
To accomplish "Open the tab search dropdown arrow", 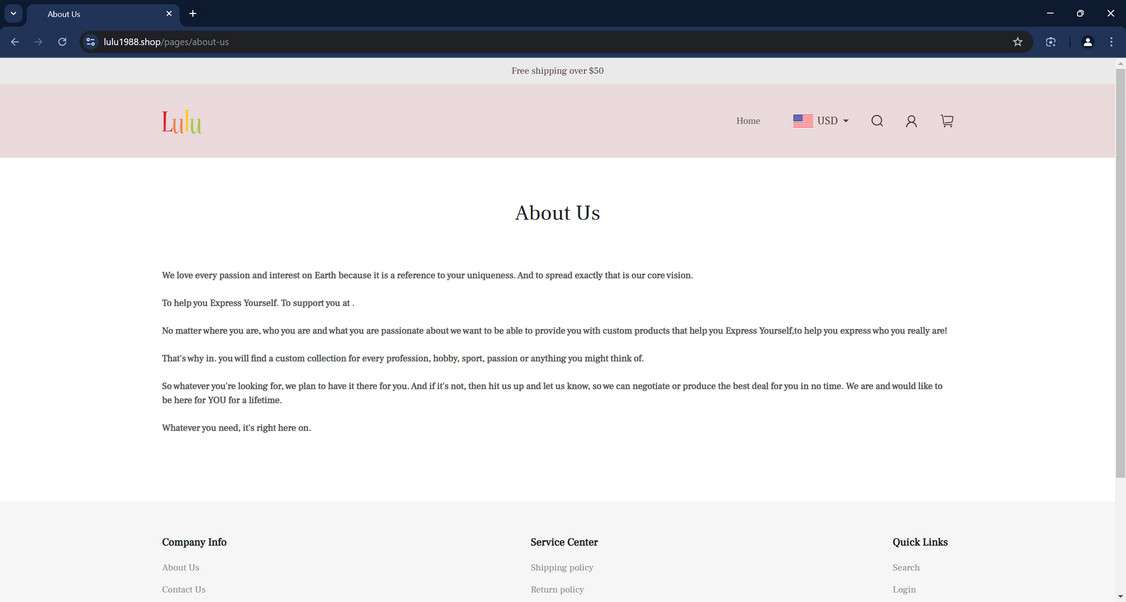I will (13, 14).
